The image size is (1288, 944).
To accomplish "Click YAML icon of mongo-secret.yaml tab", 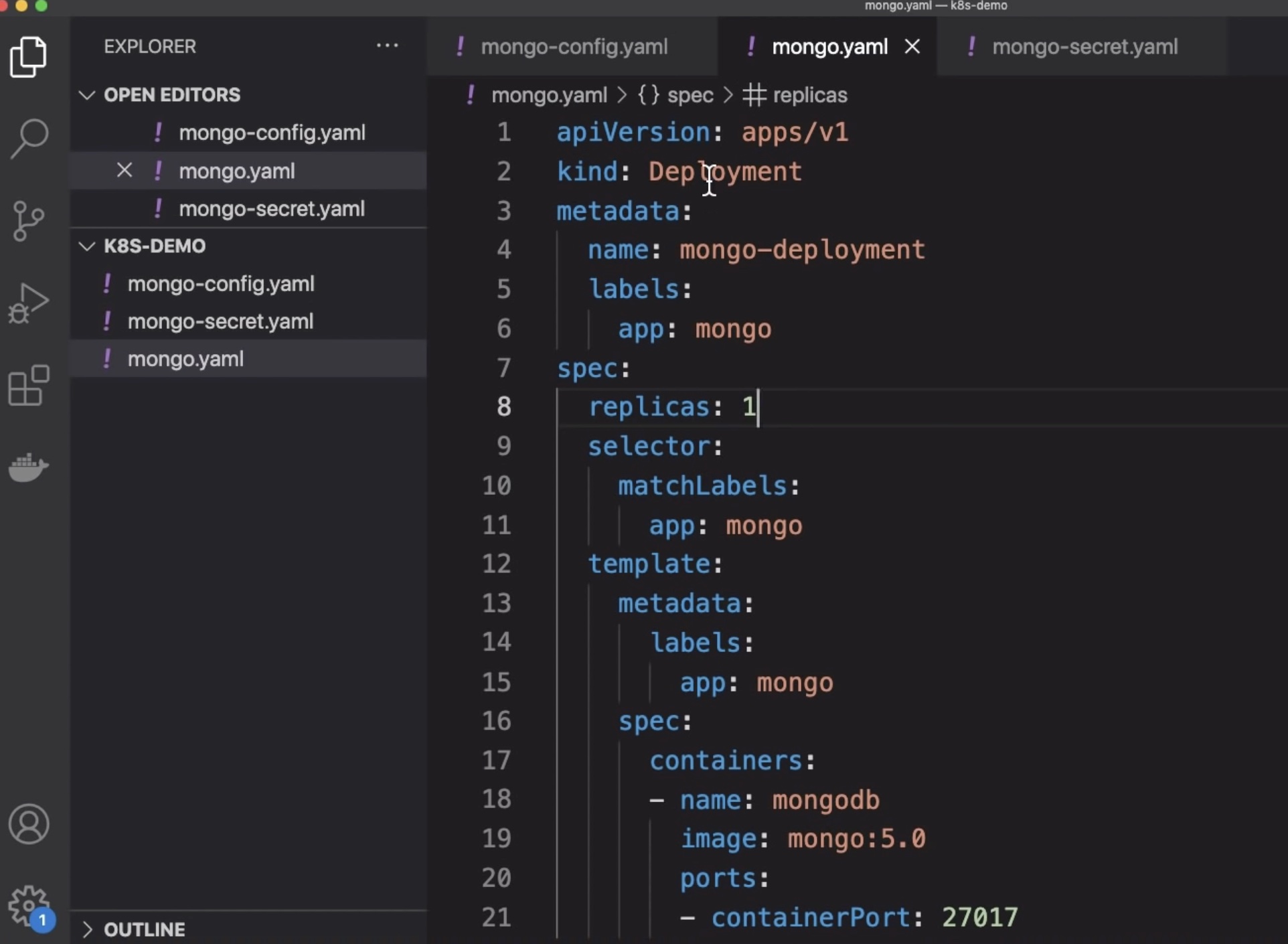I will point(971,46).
